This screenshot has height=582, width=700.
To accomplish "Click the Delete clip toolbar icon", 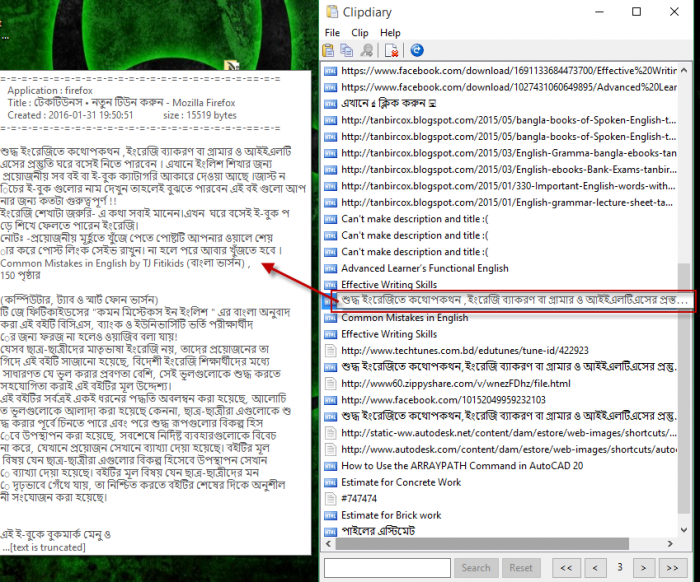I will (x=392, y=50).
